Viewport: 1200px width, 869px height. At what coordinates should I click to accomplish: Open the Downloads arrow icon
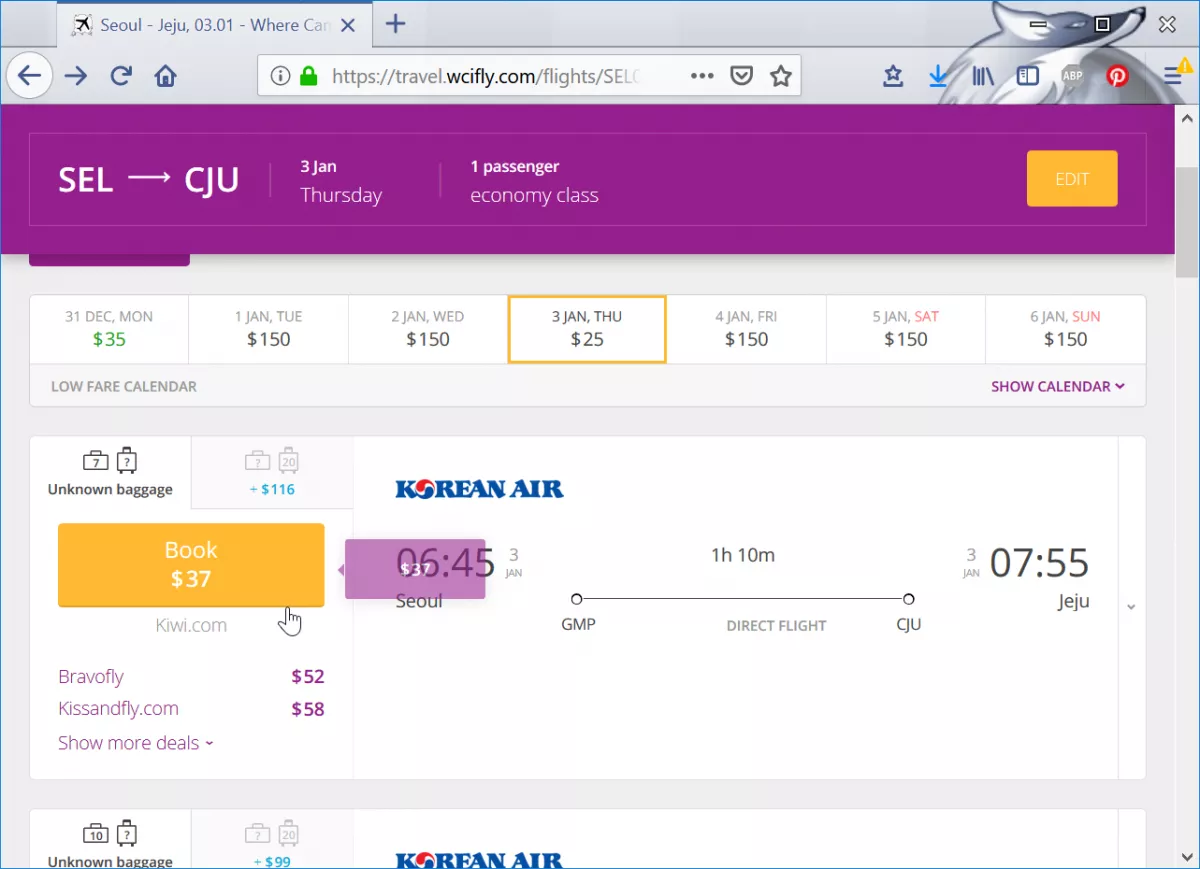click(x=938, y=76)
